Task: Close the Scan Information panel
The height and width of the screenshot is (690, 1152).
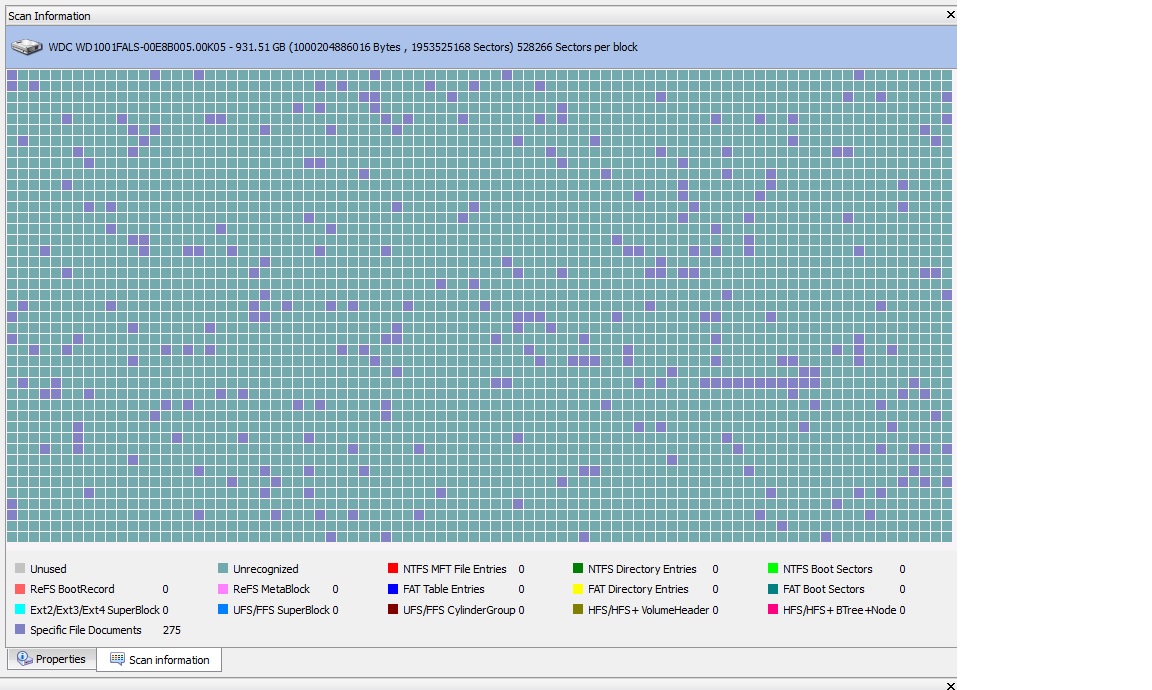Action: tap(950, 15)
